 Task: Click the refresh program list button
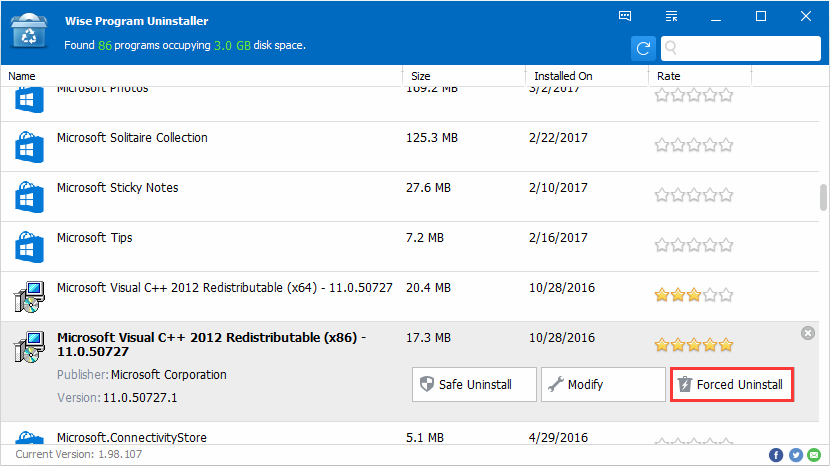pos(643,49)
